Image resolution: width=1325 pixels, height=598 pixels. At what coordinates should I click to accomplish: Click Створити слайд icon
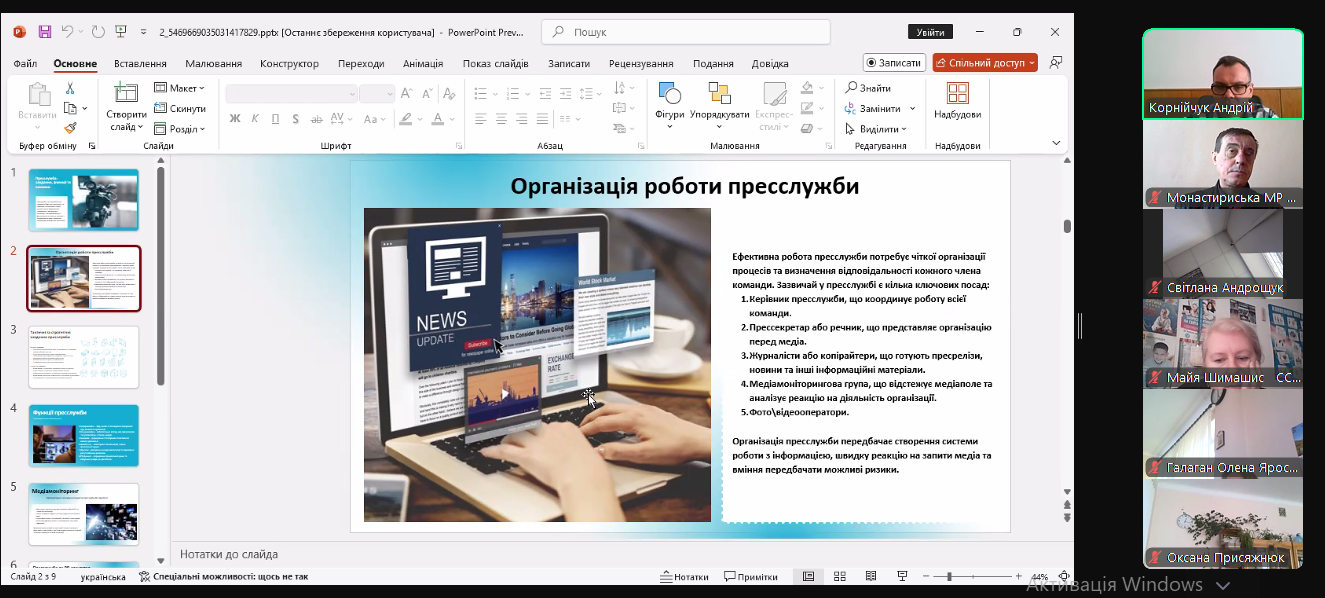[x=126, y=93]
